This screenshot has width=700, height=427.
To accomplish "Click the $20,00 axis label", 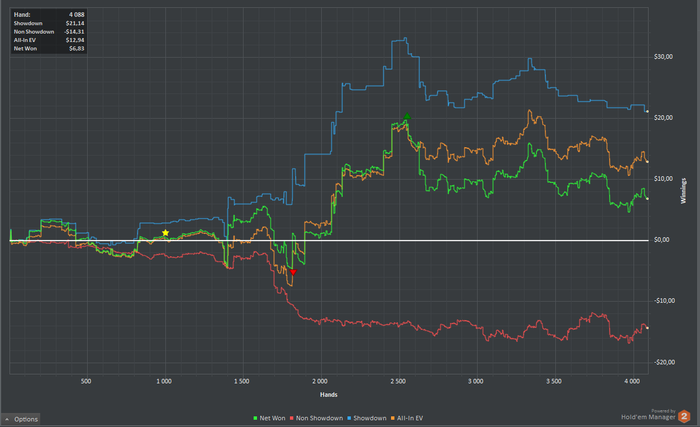I will pyautogui.click(x=663, y=117).
